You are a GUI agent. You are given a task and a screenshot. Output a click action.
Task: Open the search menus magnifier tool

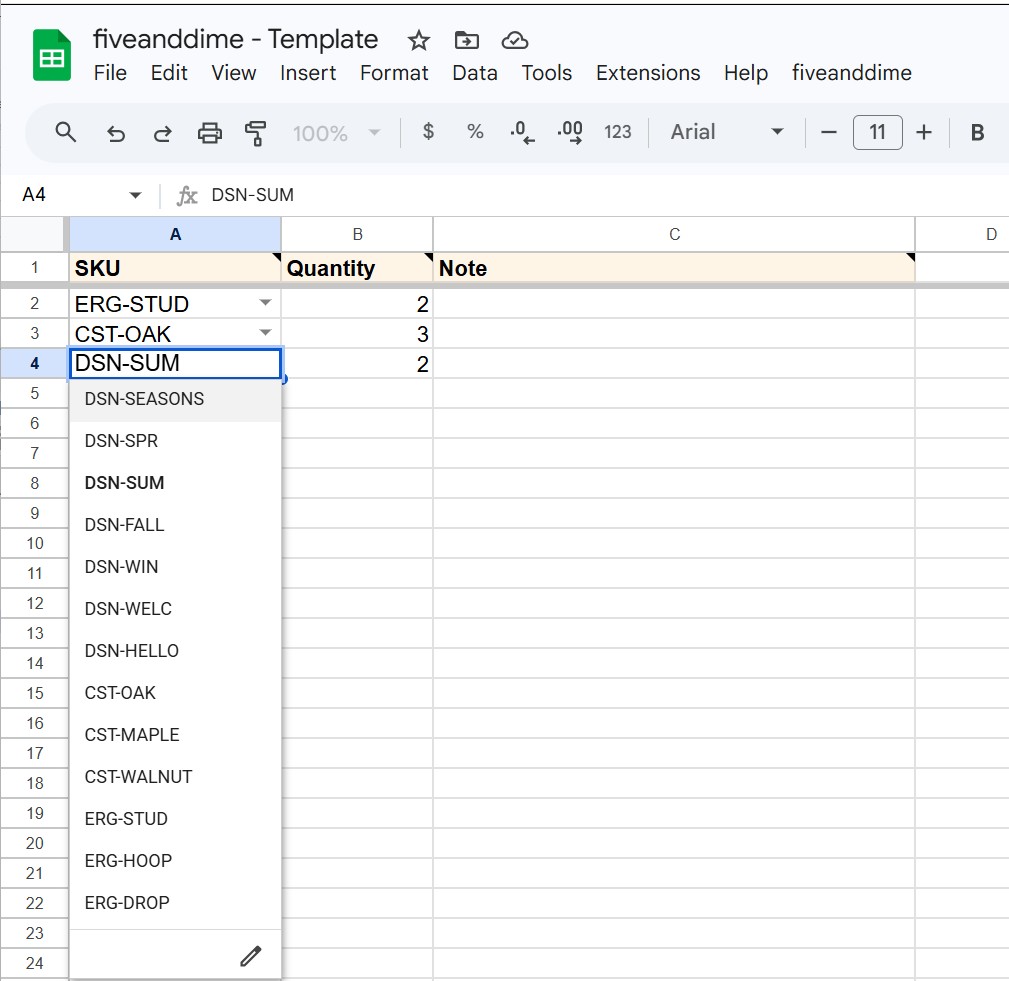[x=66, y=133]
